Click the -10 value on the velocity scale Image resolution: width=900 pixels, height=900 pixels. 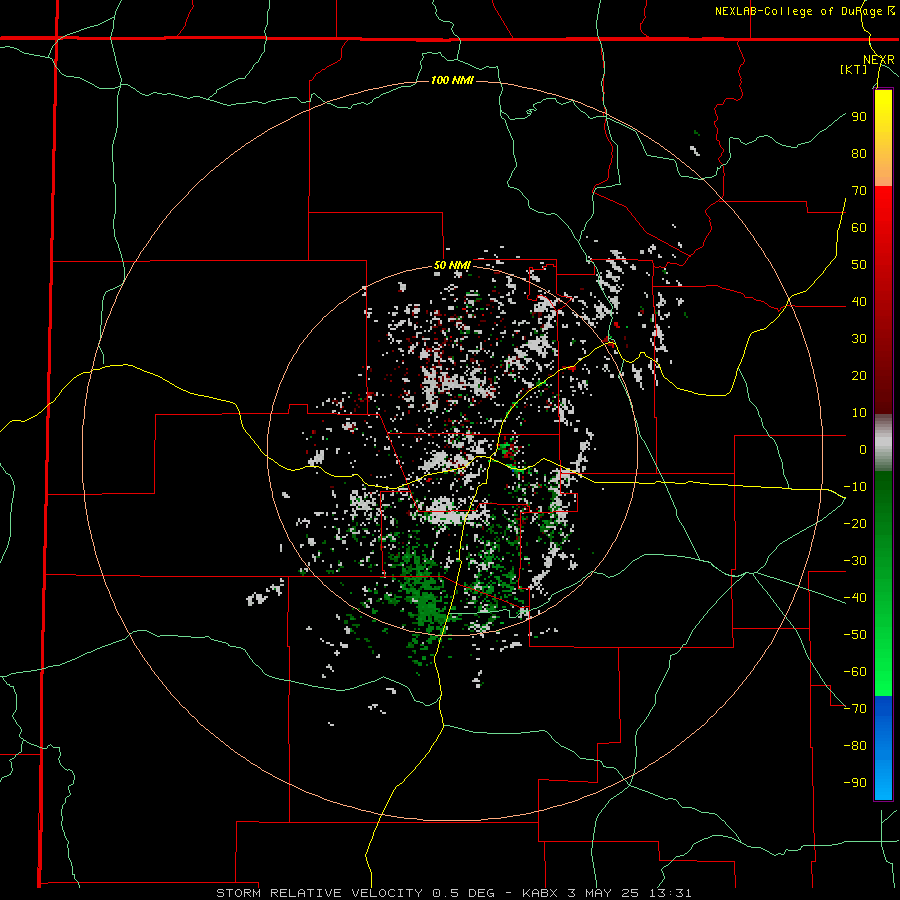click(855, 487)
